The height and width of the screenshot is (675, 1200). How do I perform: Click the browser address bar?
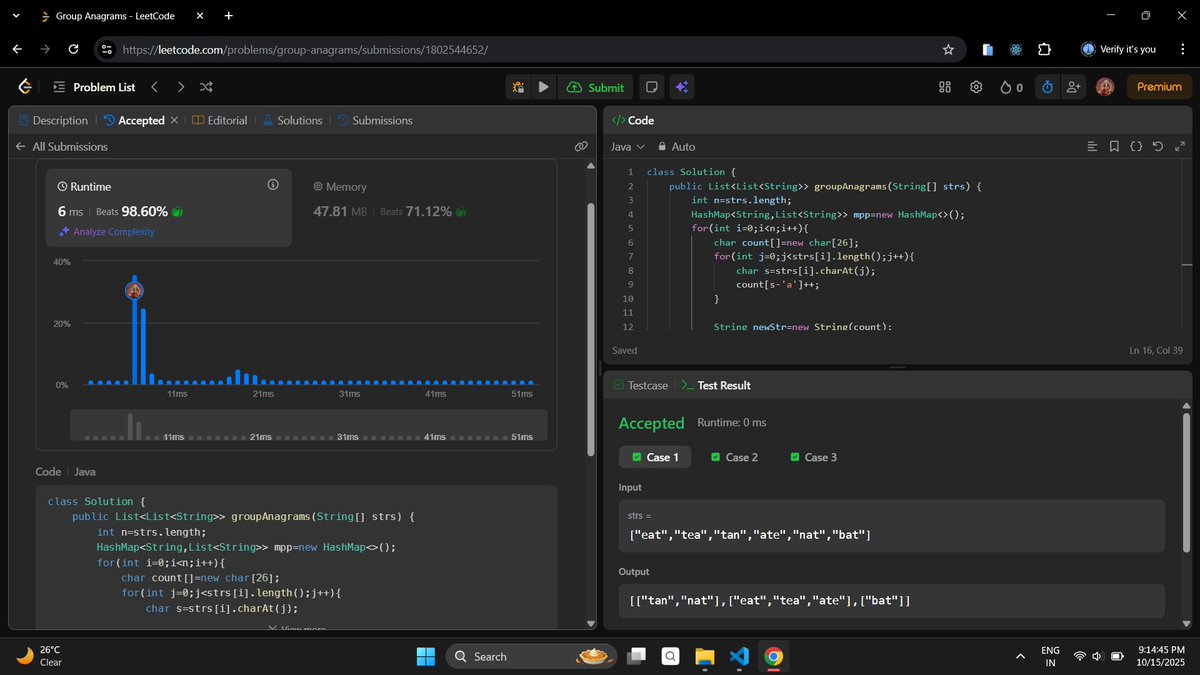click(x=530, y=49)
